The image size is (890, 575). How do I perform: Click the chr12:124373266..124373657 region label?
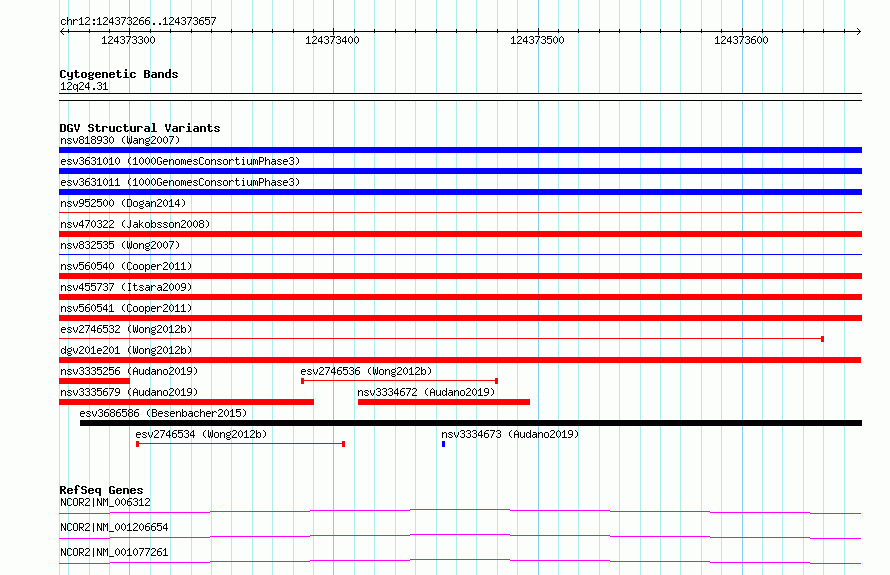[x=138, y=22]
